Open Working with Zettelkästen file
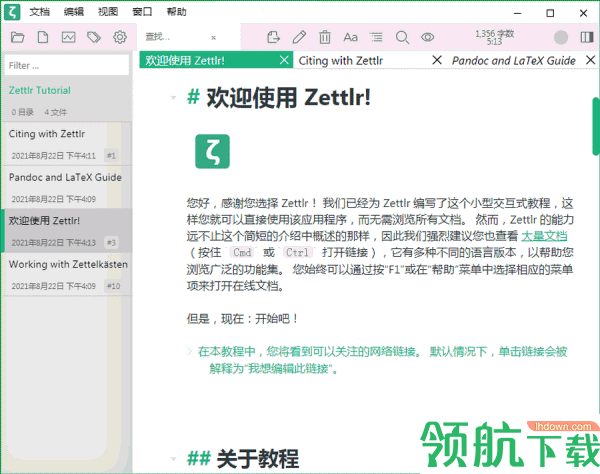The image size is (600, 474). click(x=67, y=274)
